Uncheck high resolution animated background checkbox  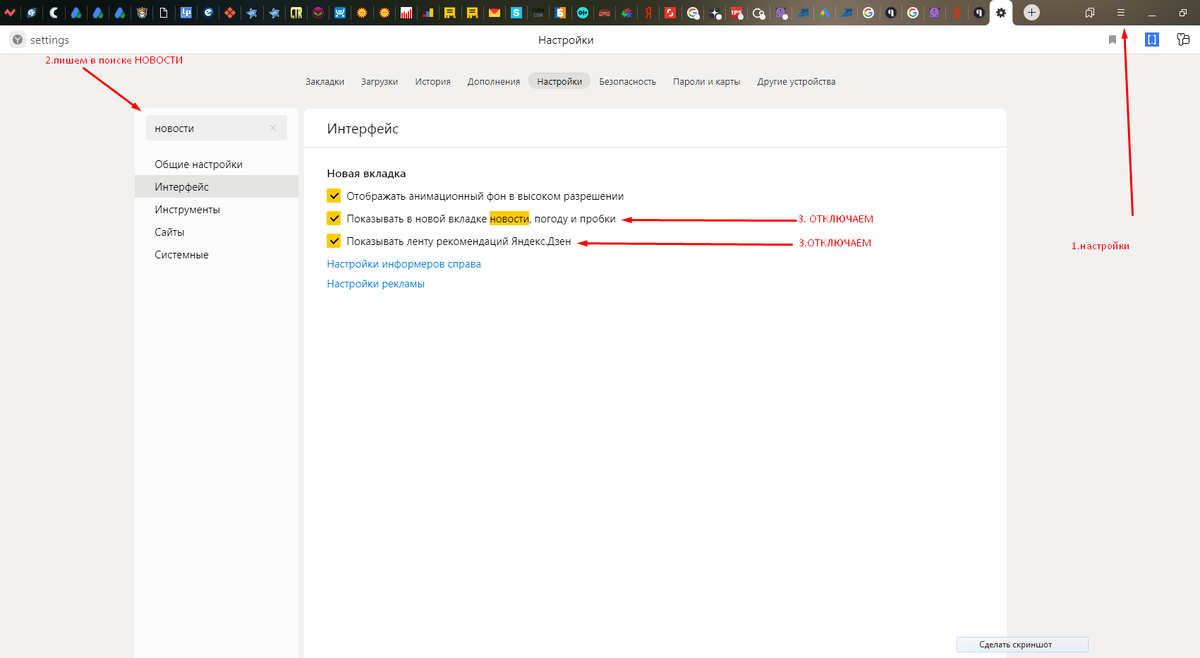pyautogui.click(x=334, y=196)
